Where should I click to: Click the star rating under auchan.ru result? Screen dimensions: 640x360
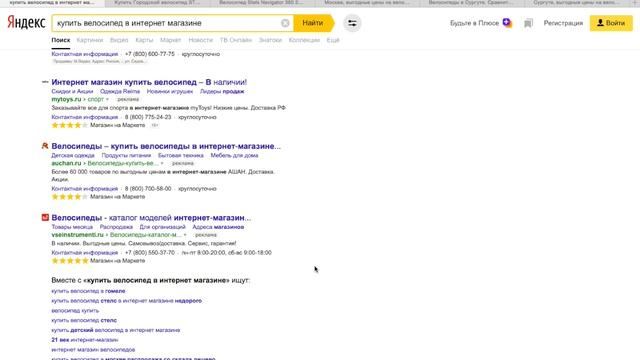[69, 197]
